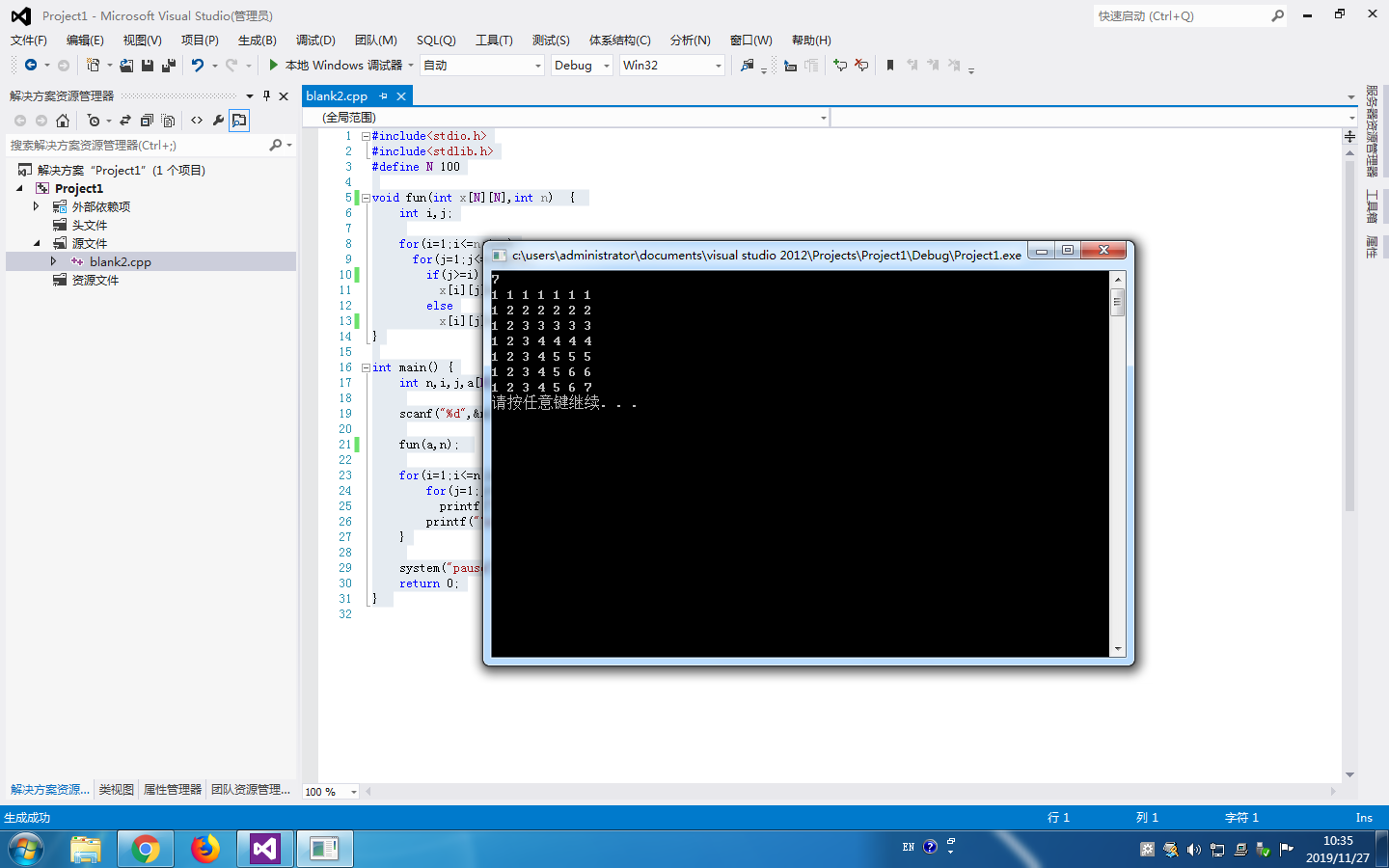Click the Collapse All icon in Solution Explorer

[x=147, y=121]
